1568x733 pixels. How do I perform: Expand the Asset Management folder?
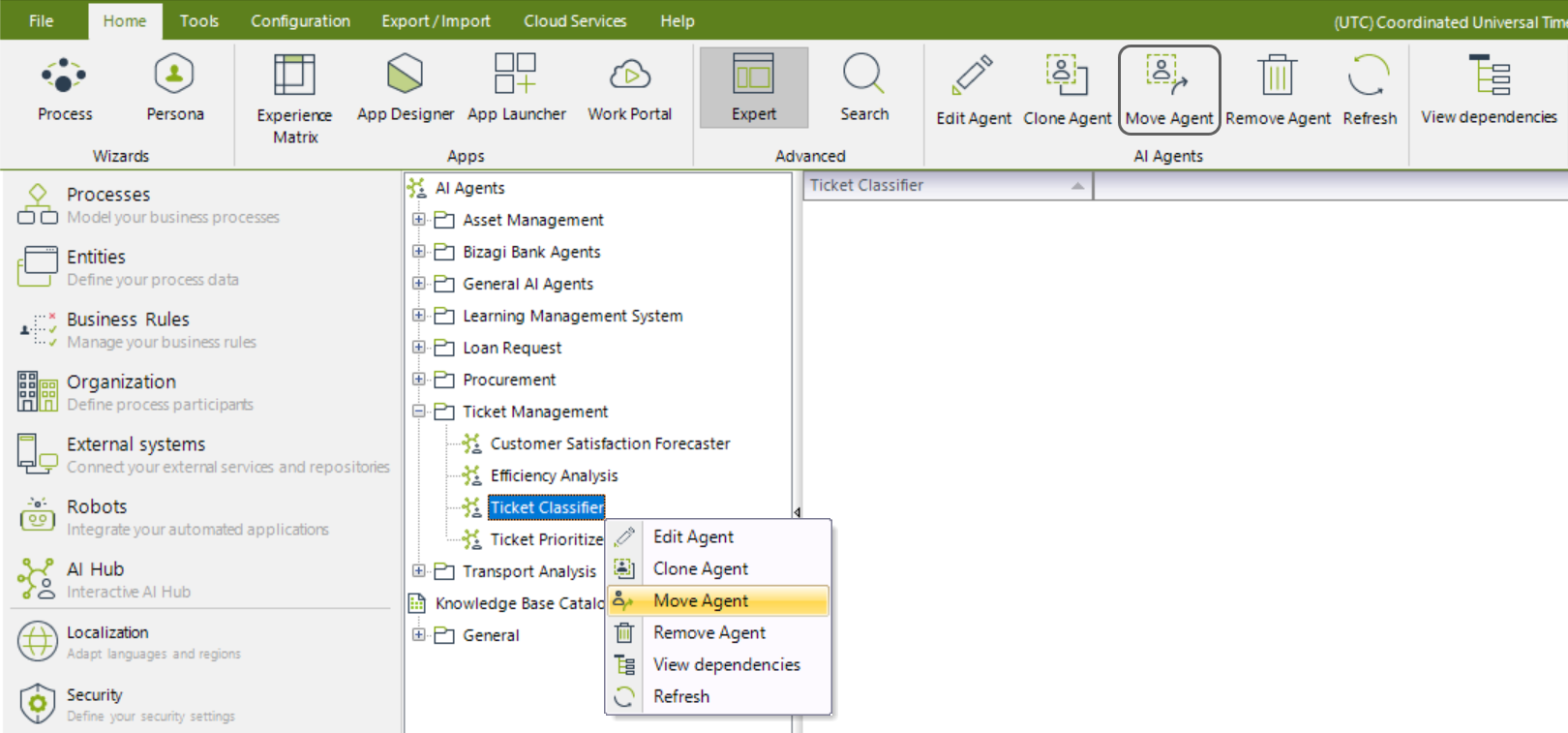tap(418, 220)
